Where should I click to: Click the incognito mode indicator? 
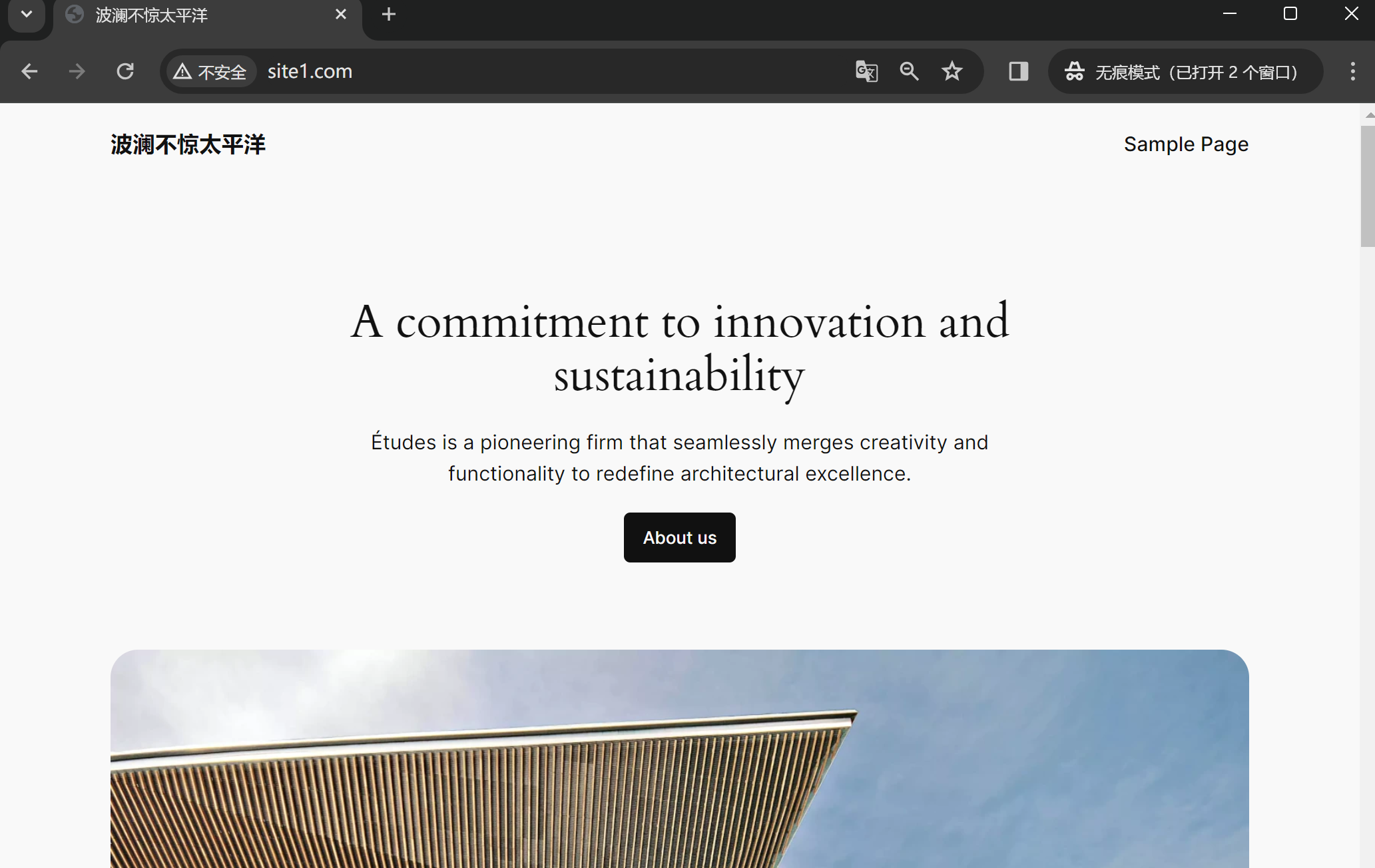pos(1185,71)
